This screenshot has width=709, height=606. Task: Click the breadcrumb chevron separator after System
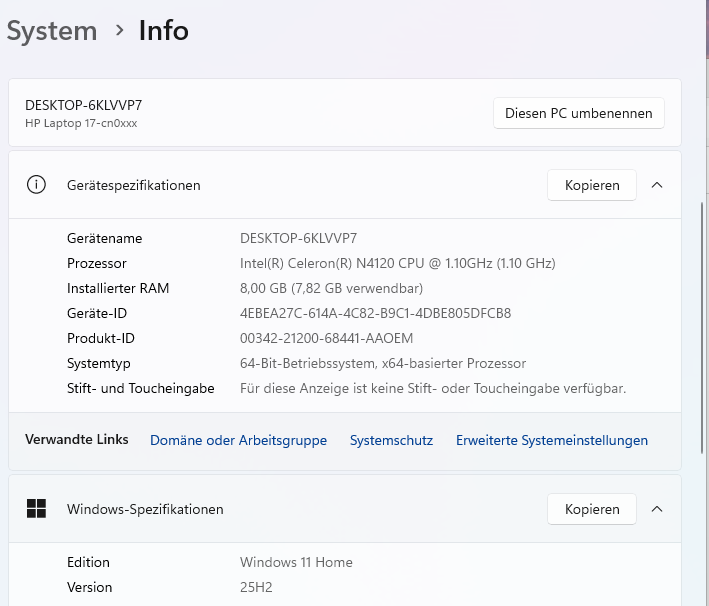pos(119,30)
